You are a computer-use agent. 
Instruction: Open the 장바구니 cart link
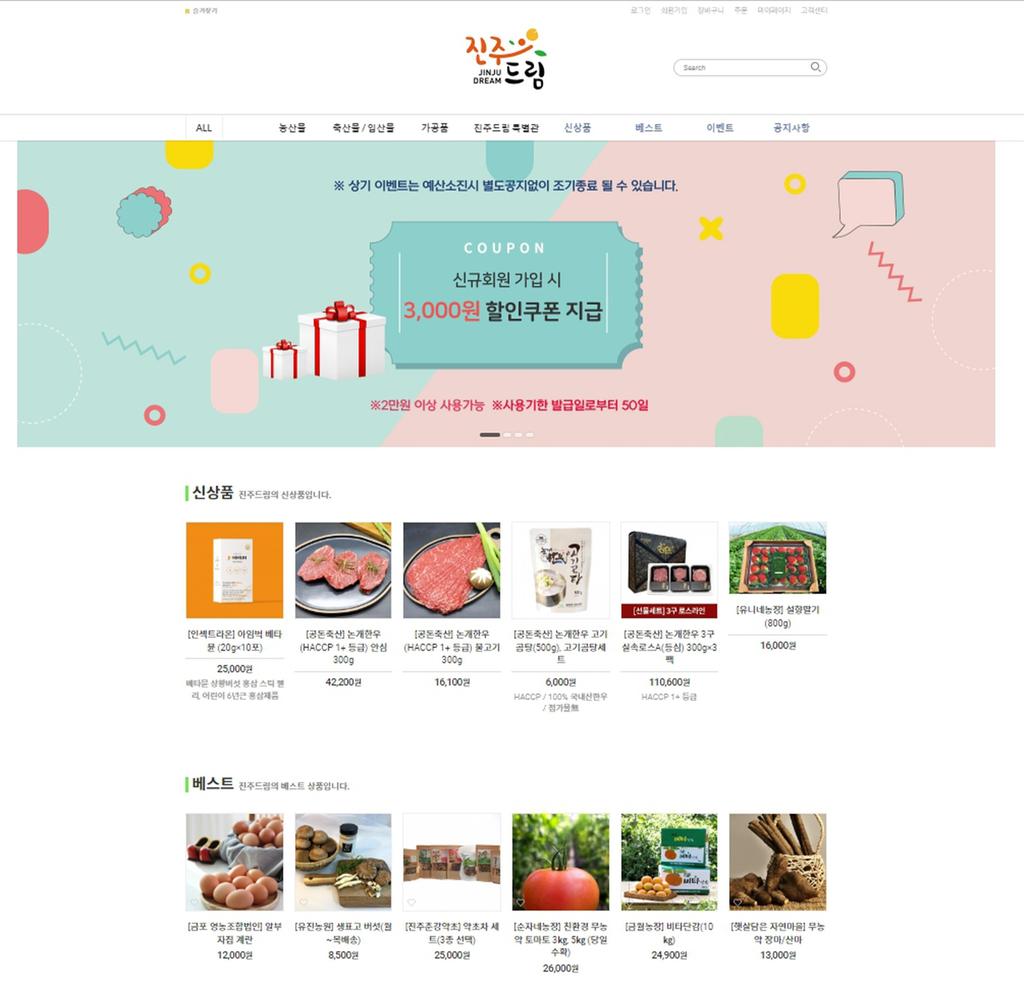(x=711, y=10)
